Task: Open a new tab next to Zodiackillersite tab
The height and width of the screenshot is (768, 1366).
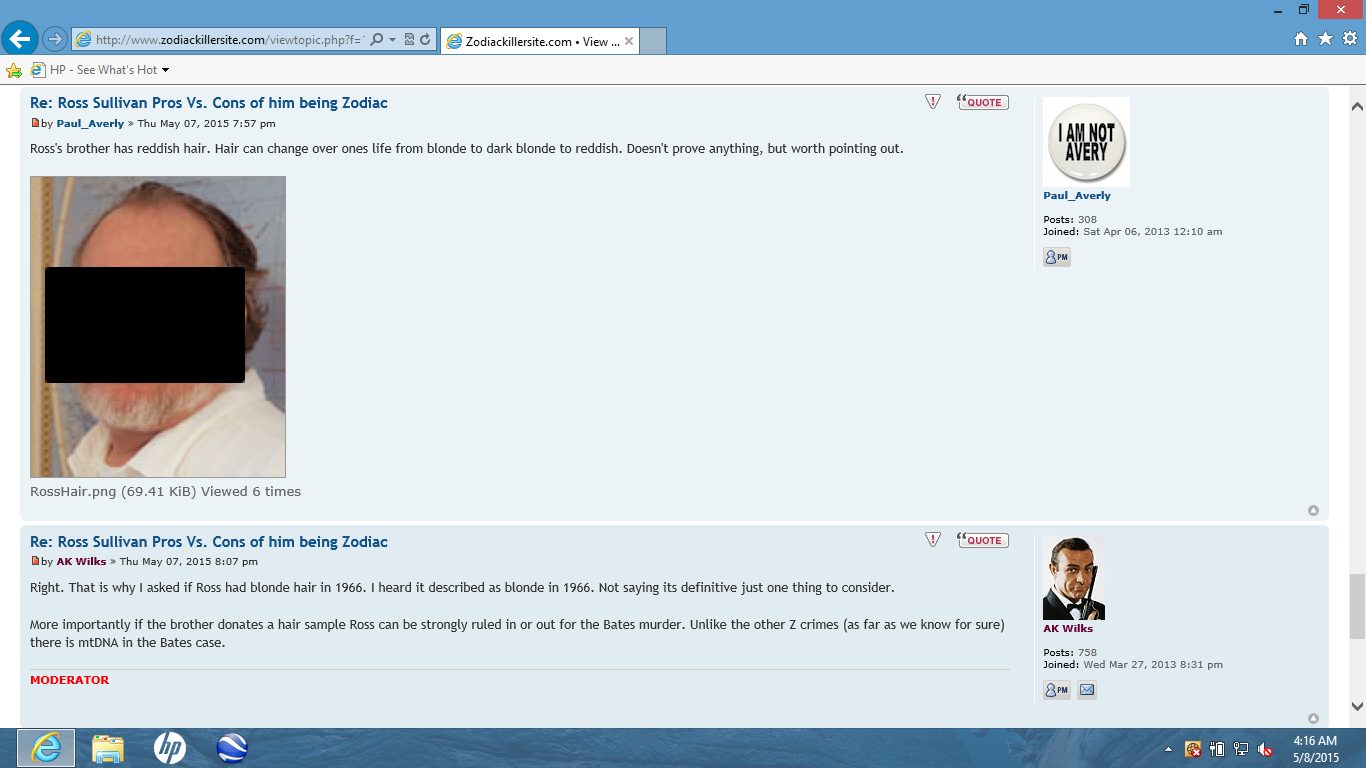Action: tap(652, 41)
